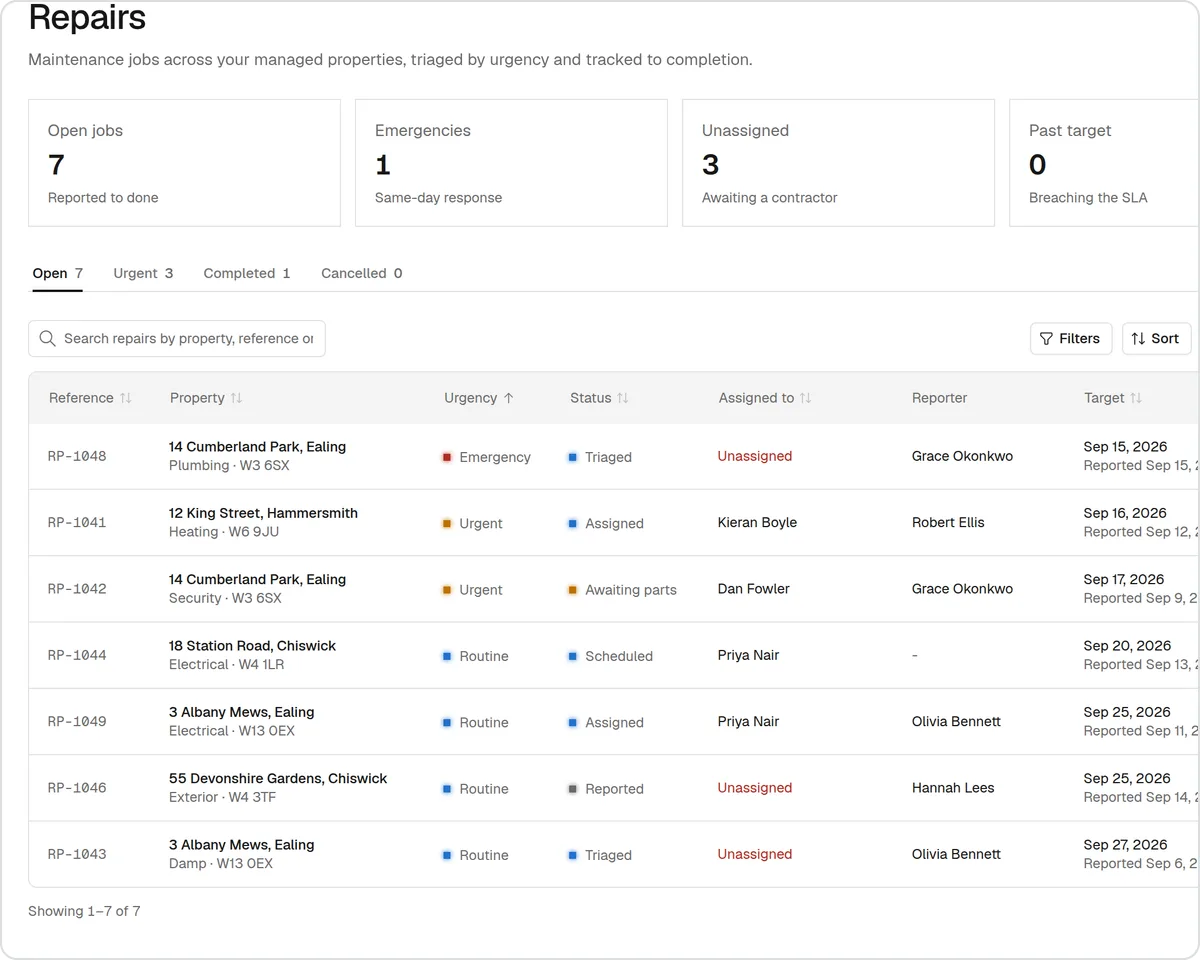Click 55 Devonshire Gardens, Chiswick property

tap(278, 779)
